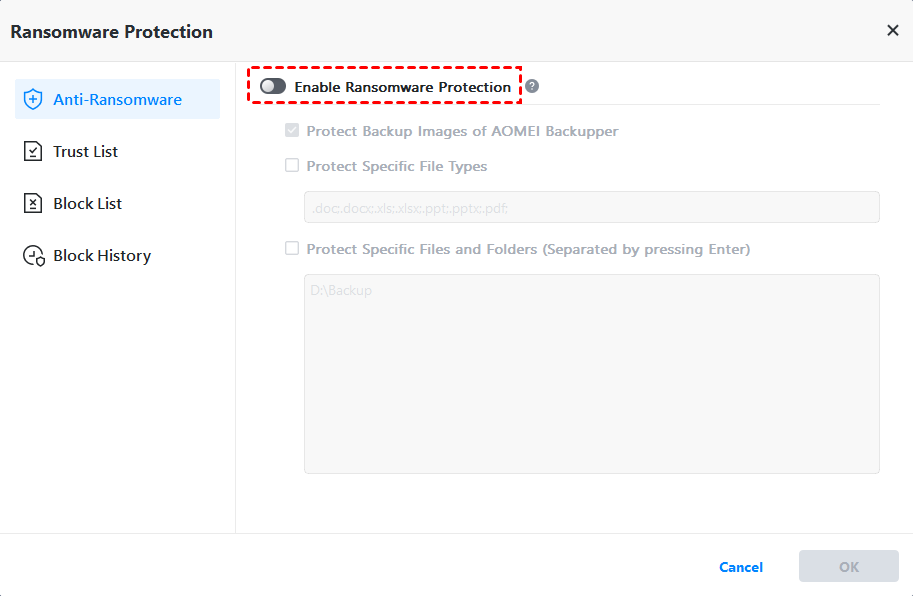This screenshot has width=913, height=596.
Task: Open the Block List section
Action: click(x=88, y=203)
